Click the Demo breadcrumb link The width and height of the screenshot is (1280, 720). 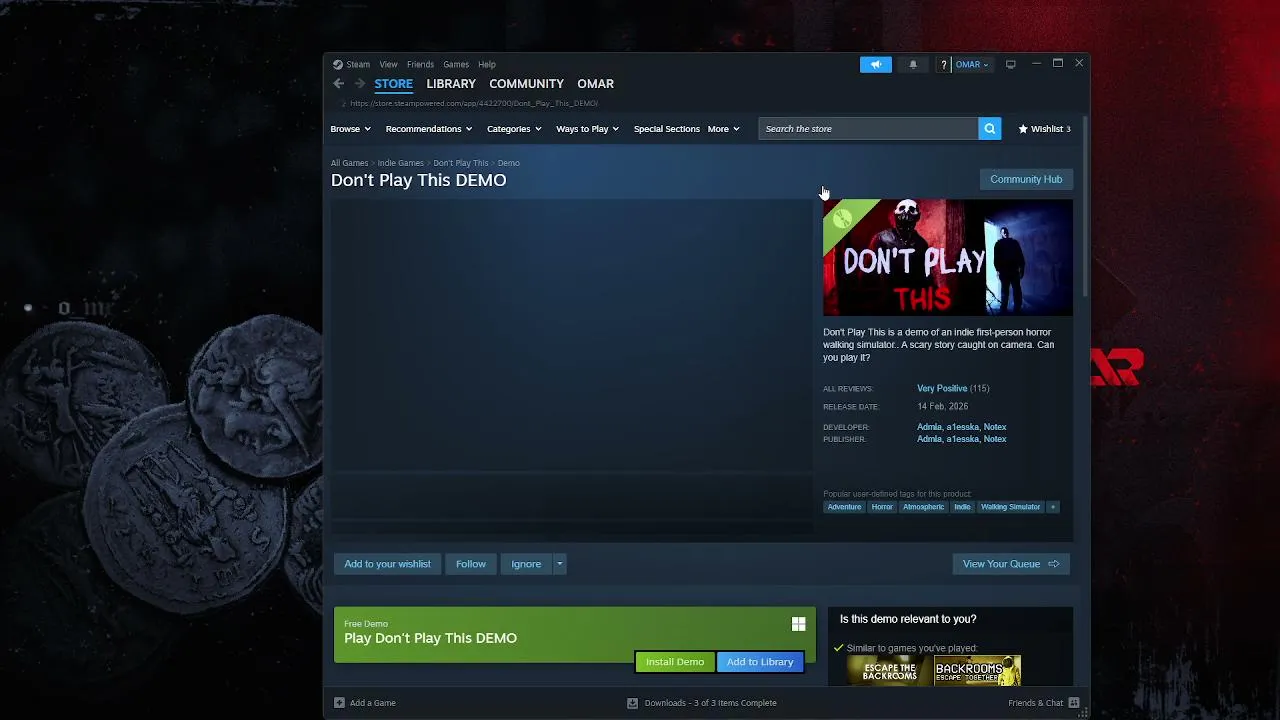509,163
